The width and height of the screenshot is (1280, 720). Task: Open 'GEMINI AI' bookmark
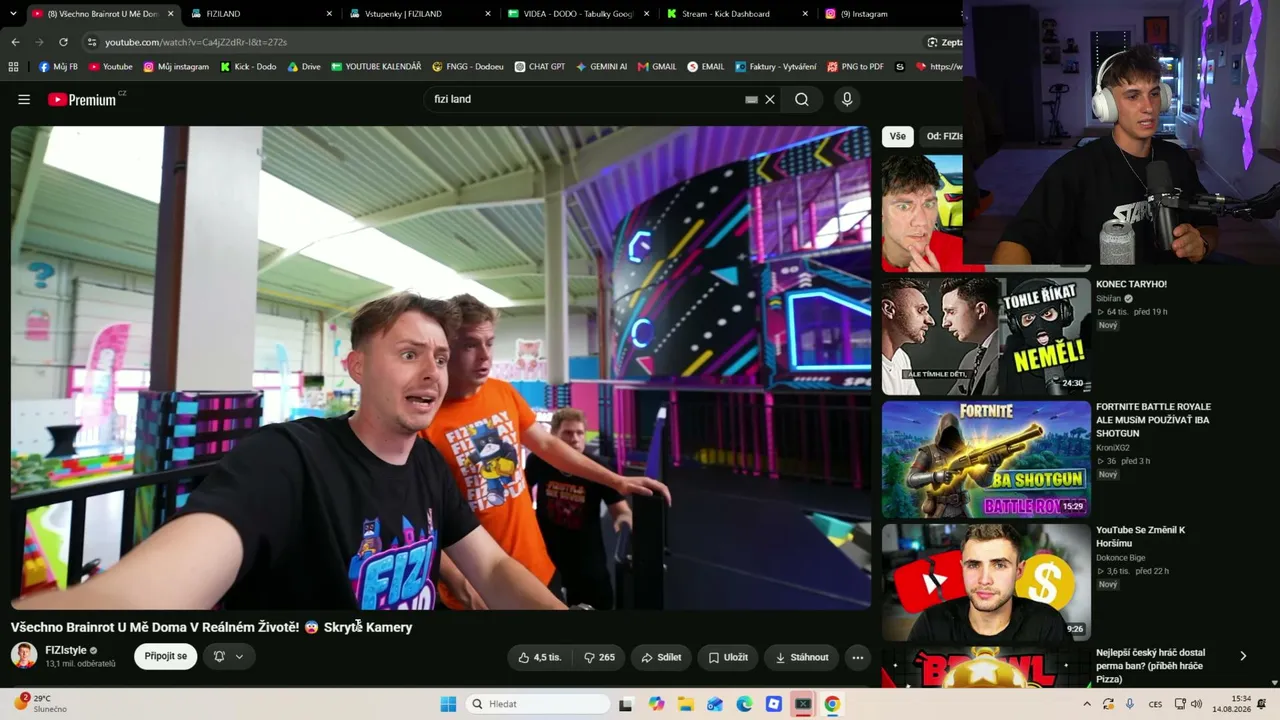(602, 67)
